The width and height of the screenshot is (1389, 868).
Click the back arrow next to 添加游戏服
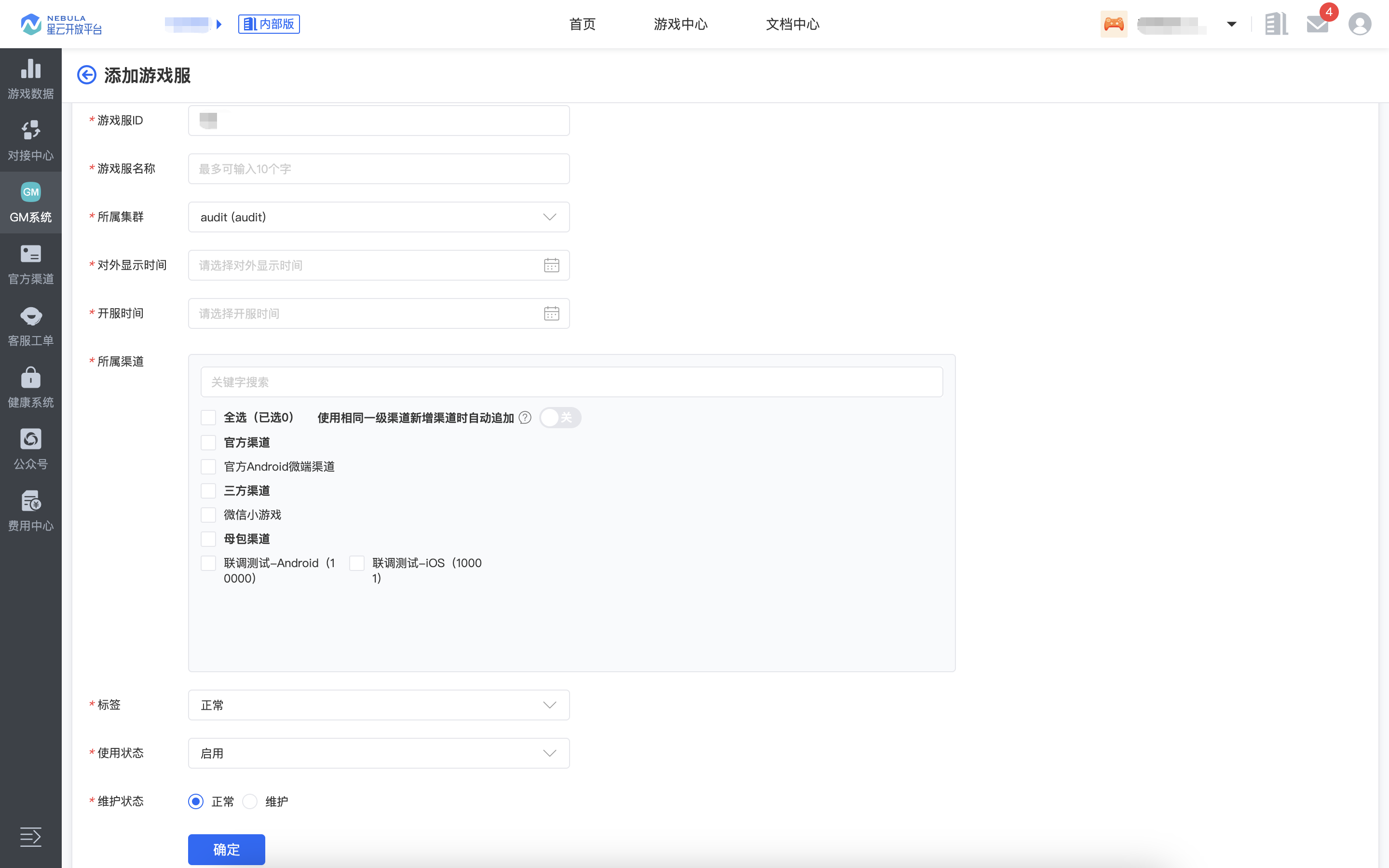click(x=87, y=75)
